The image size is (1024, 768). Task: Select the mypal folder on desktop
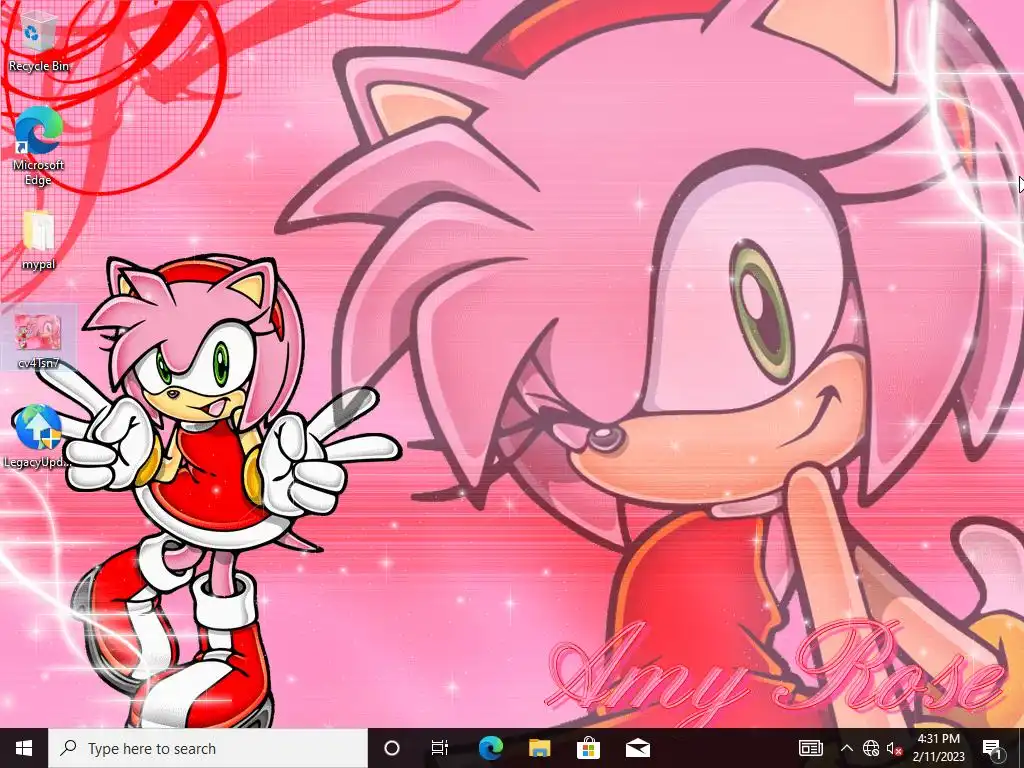39,240
